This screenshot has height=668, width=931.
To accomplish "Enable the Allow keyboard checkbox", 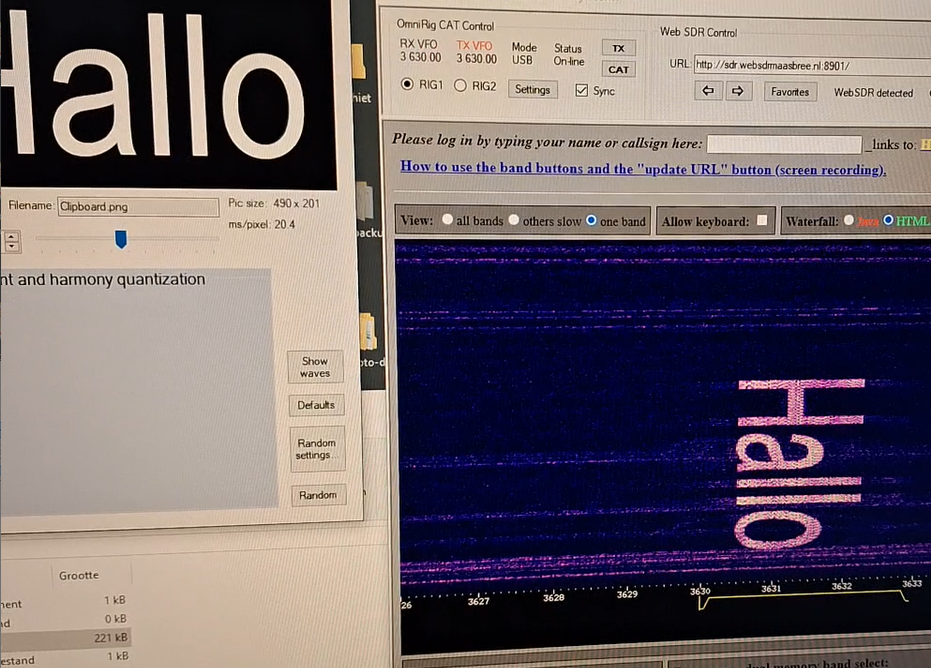I will point(762,220).
